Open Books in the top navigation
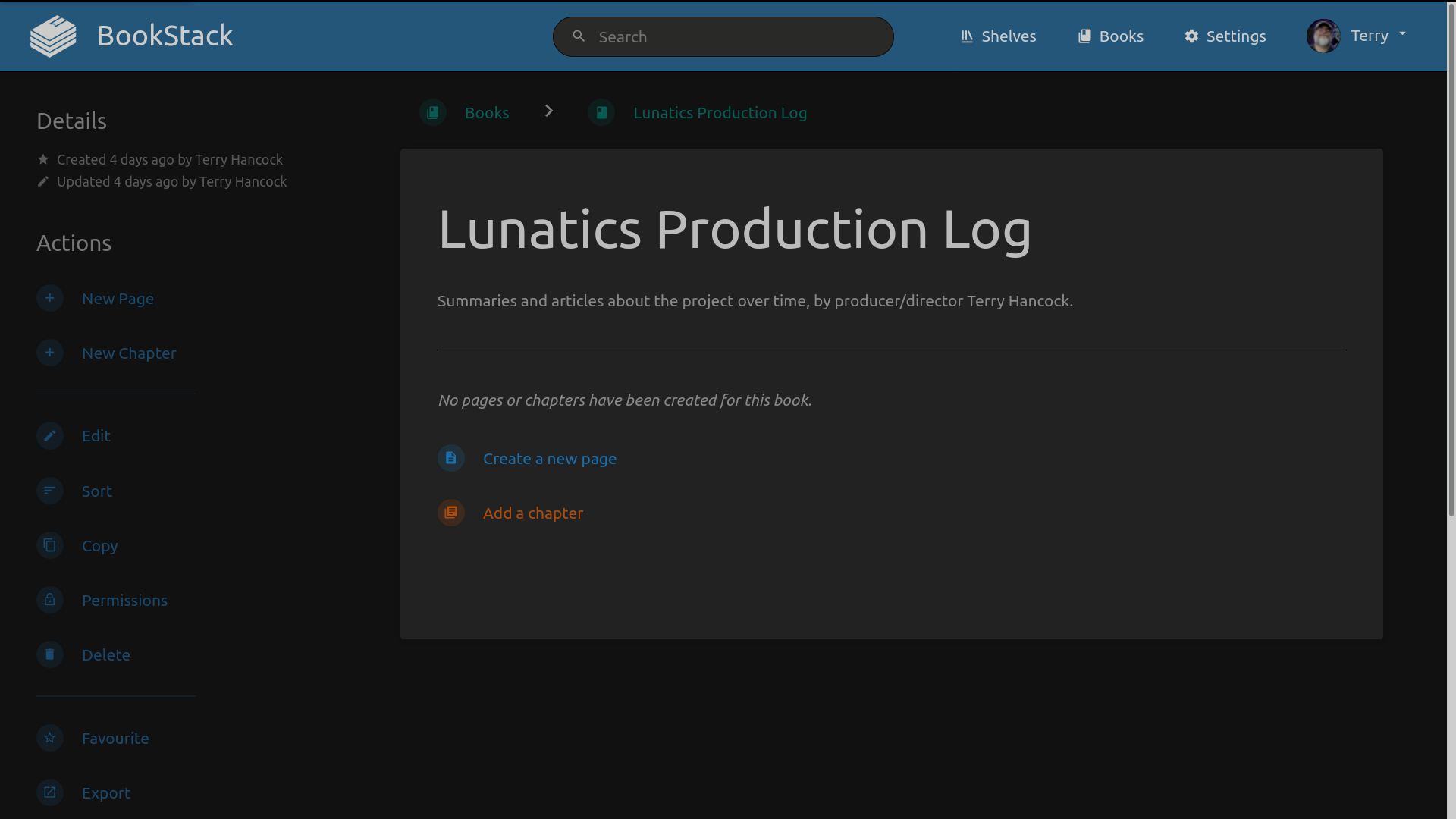This screenshot has width=1456, height=819. click(1110, 36)
